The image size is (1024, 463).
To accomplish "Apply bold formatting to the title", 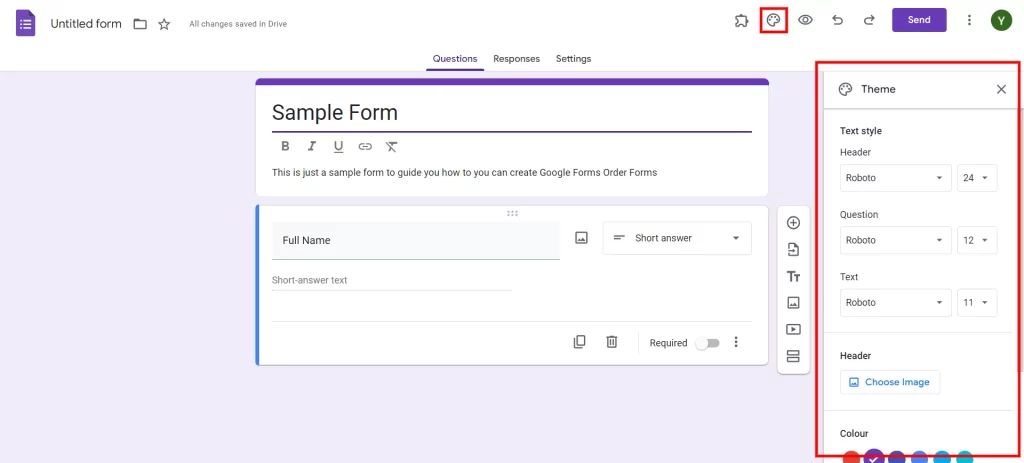I will 285,146.
